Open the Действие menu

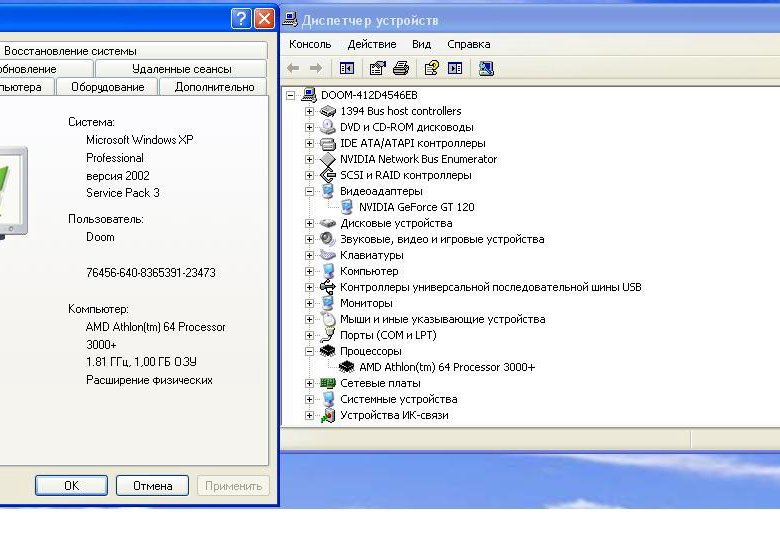coord(372,44)
